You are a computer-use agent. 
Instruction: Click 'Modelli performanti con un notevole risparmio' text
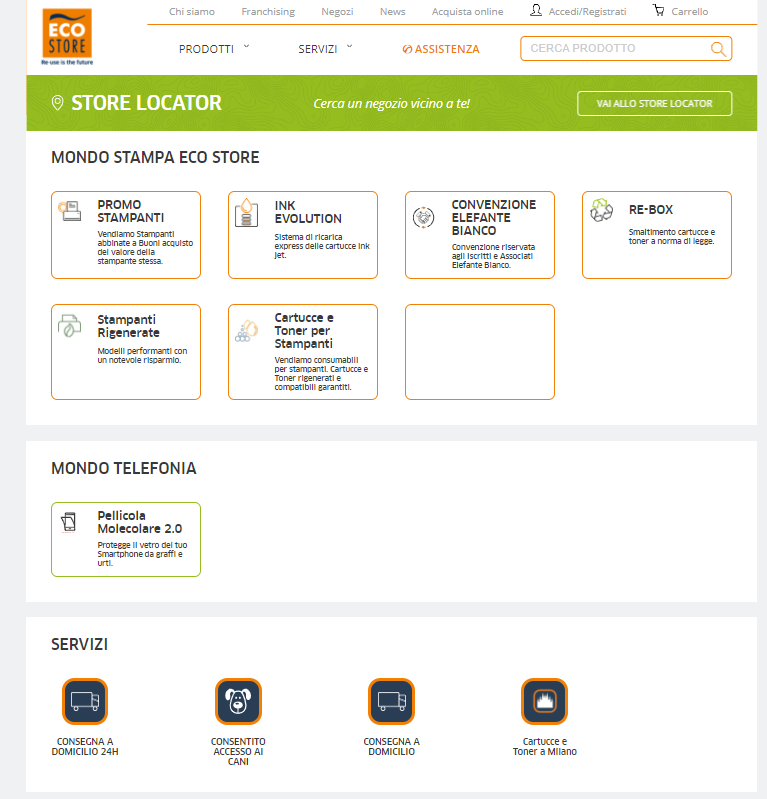click(142, 356)
